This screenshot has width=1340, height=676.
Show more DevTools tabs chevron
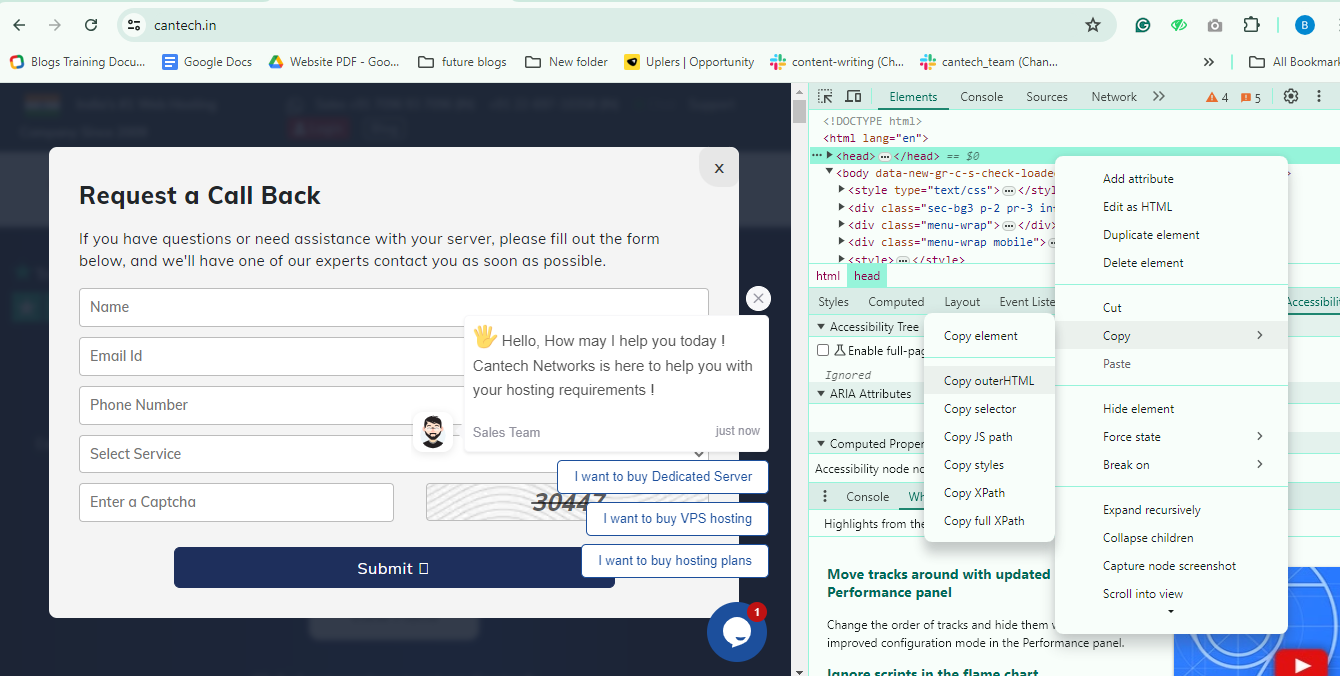[1159, 97]
